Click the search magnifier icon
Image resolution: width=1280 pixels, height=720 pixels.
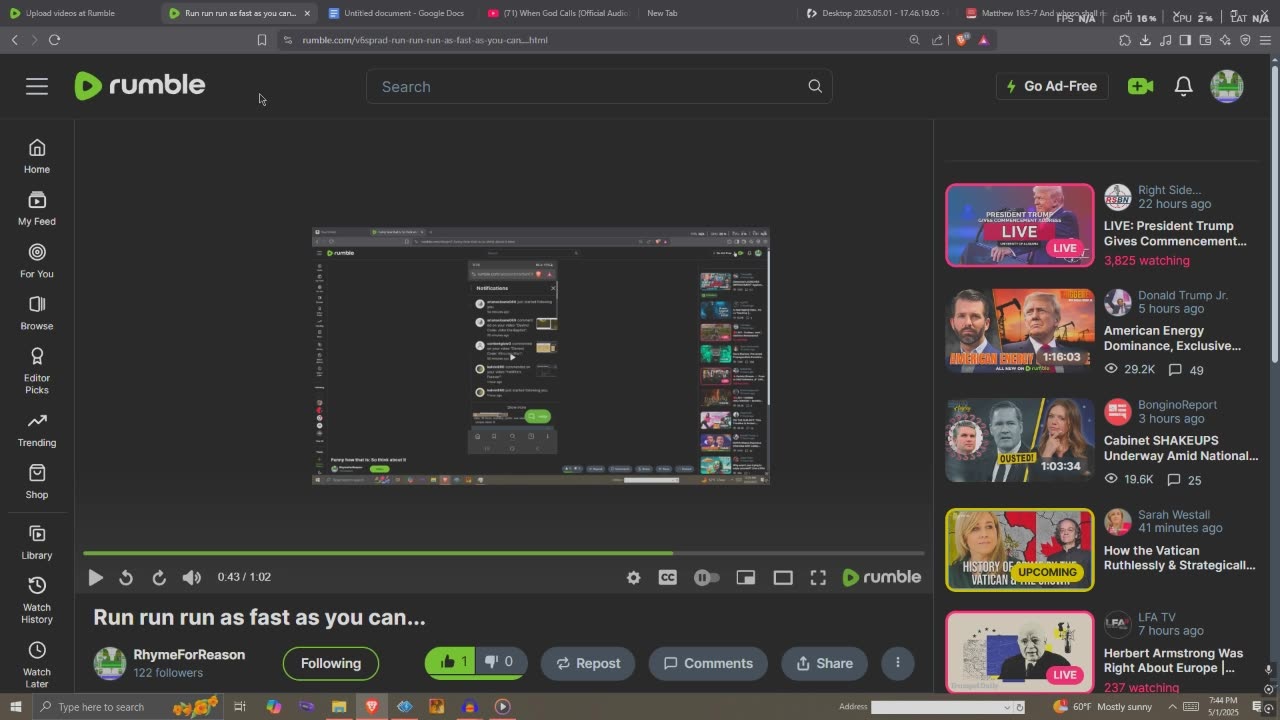point(815,86)
